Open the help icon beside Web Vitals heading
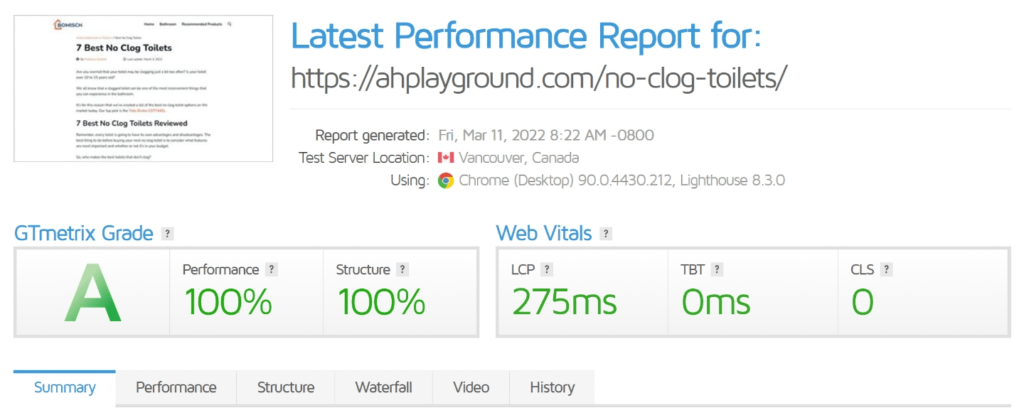 point(606,234)
